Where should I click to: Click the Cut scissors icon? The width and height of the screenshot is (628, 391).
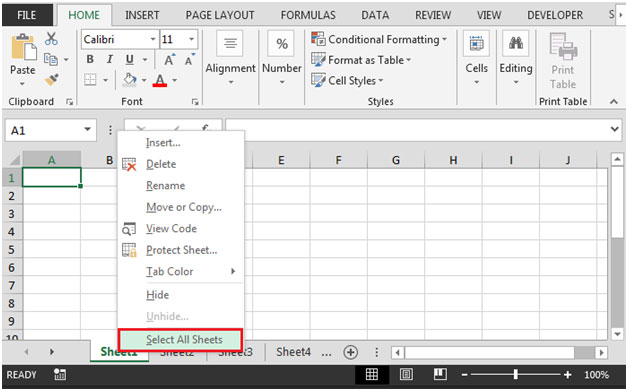tap(51, 39)
